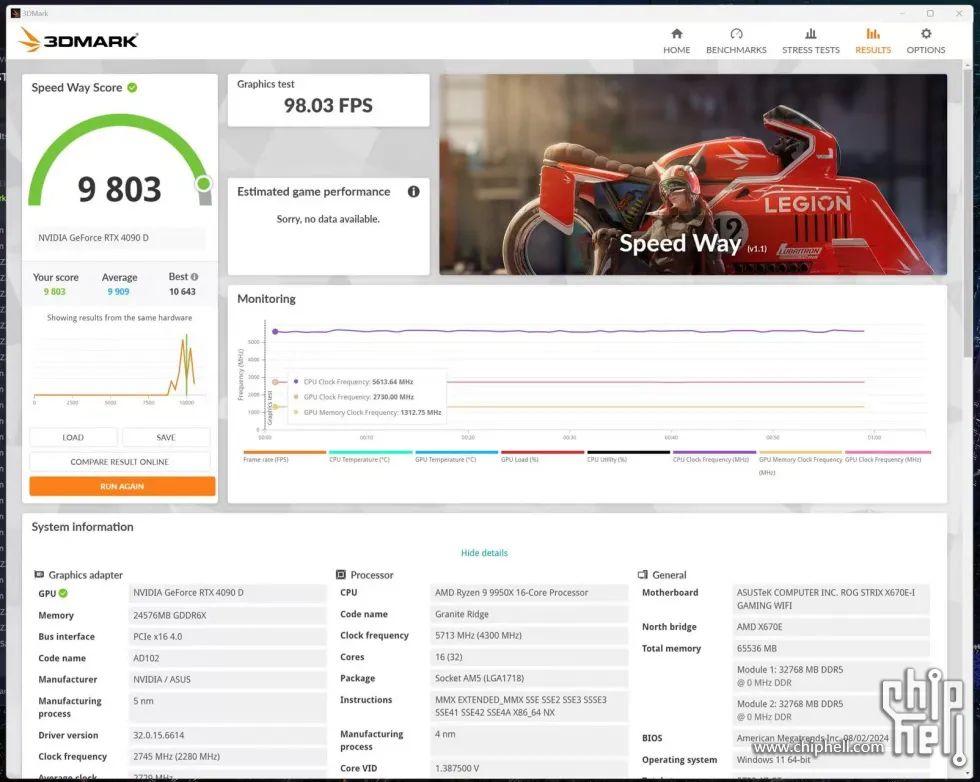Click the AMD Ryzen 9 9950X CPU value
Viewport: 980px width, 782px height.
pyautogui.click(x=529, y=593)
